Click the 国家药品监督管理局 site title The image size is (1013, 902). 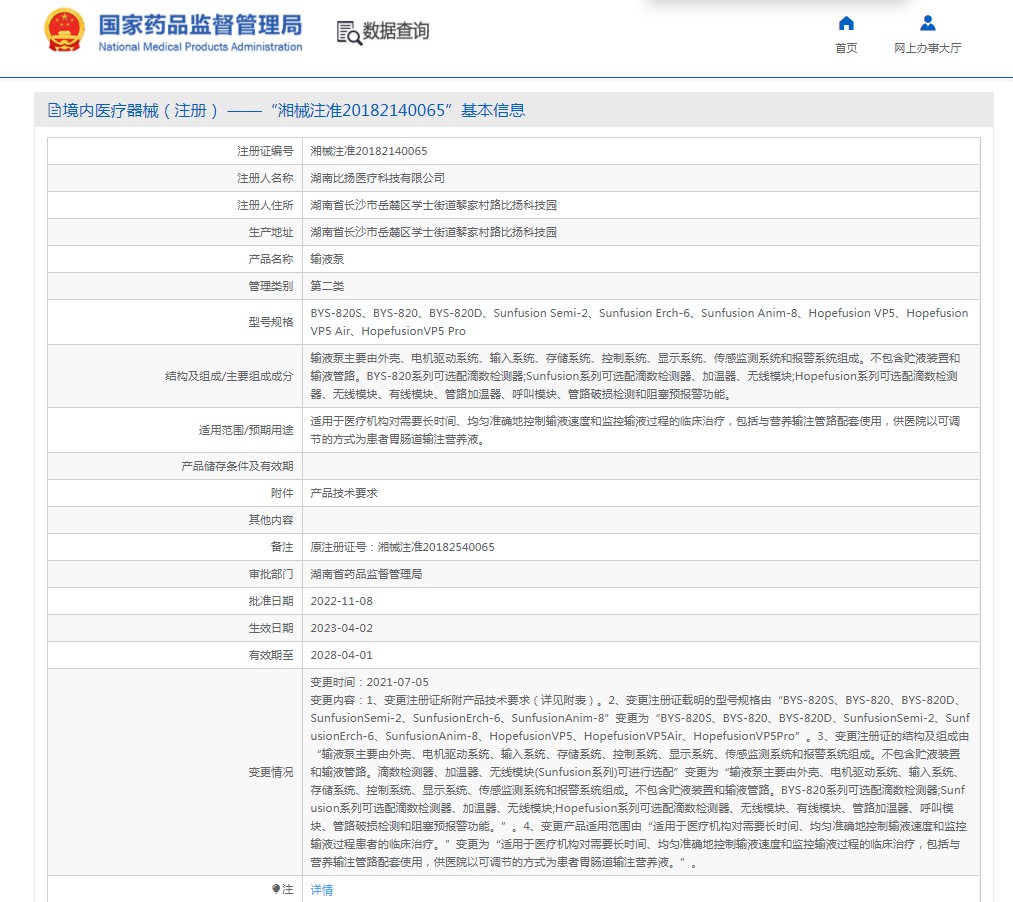pos(200,24)
